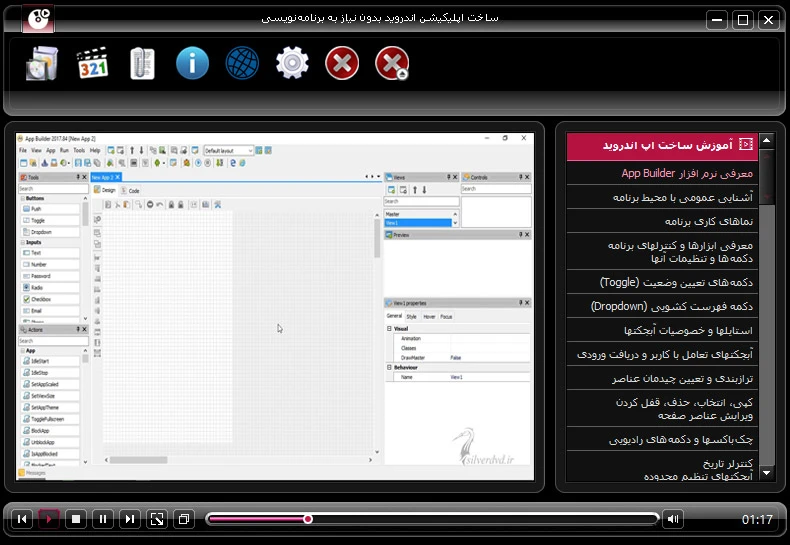This screenshot has width=790, height=545.
Task: Click the video seek progress bar
Action: [432, 519]
